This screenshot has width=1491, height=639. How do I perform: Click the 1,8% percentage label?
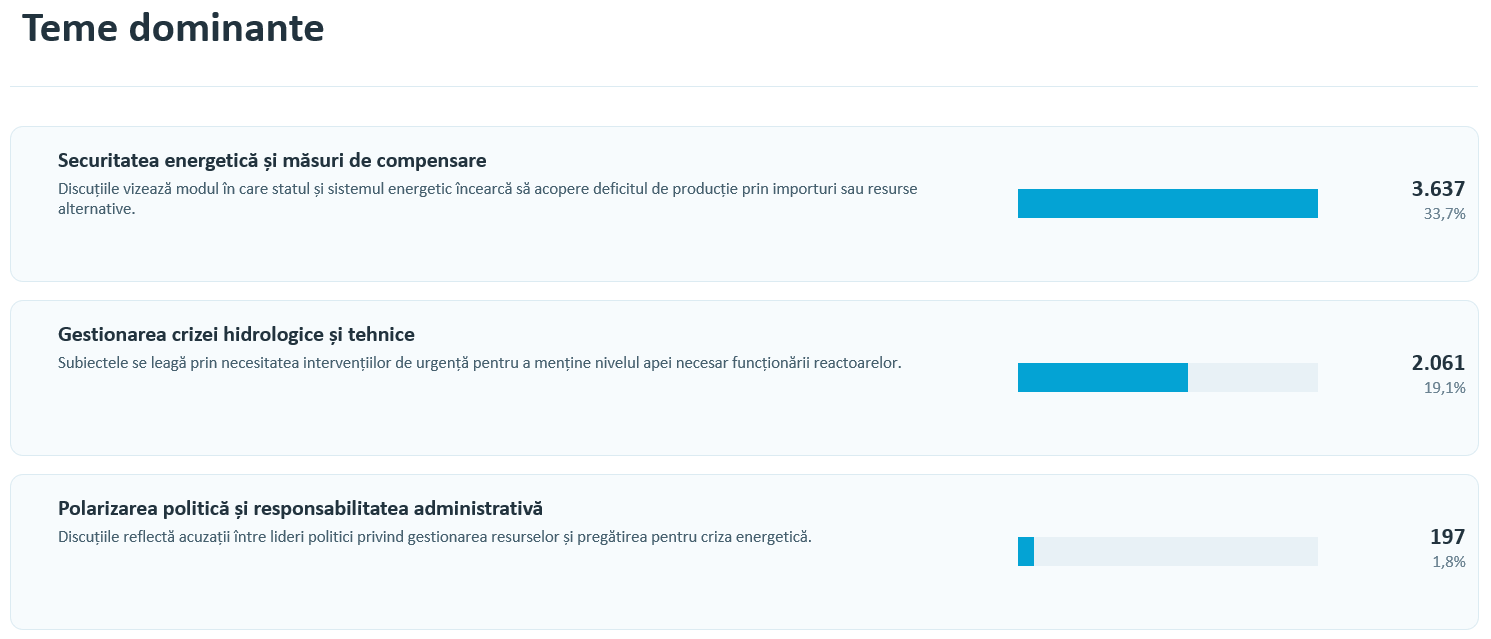click(x=1449, y=561)
